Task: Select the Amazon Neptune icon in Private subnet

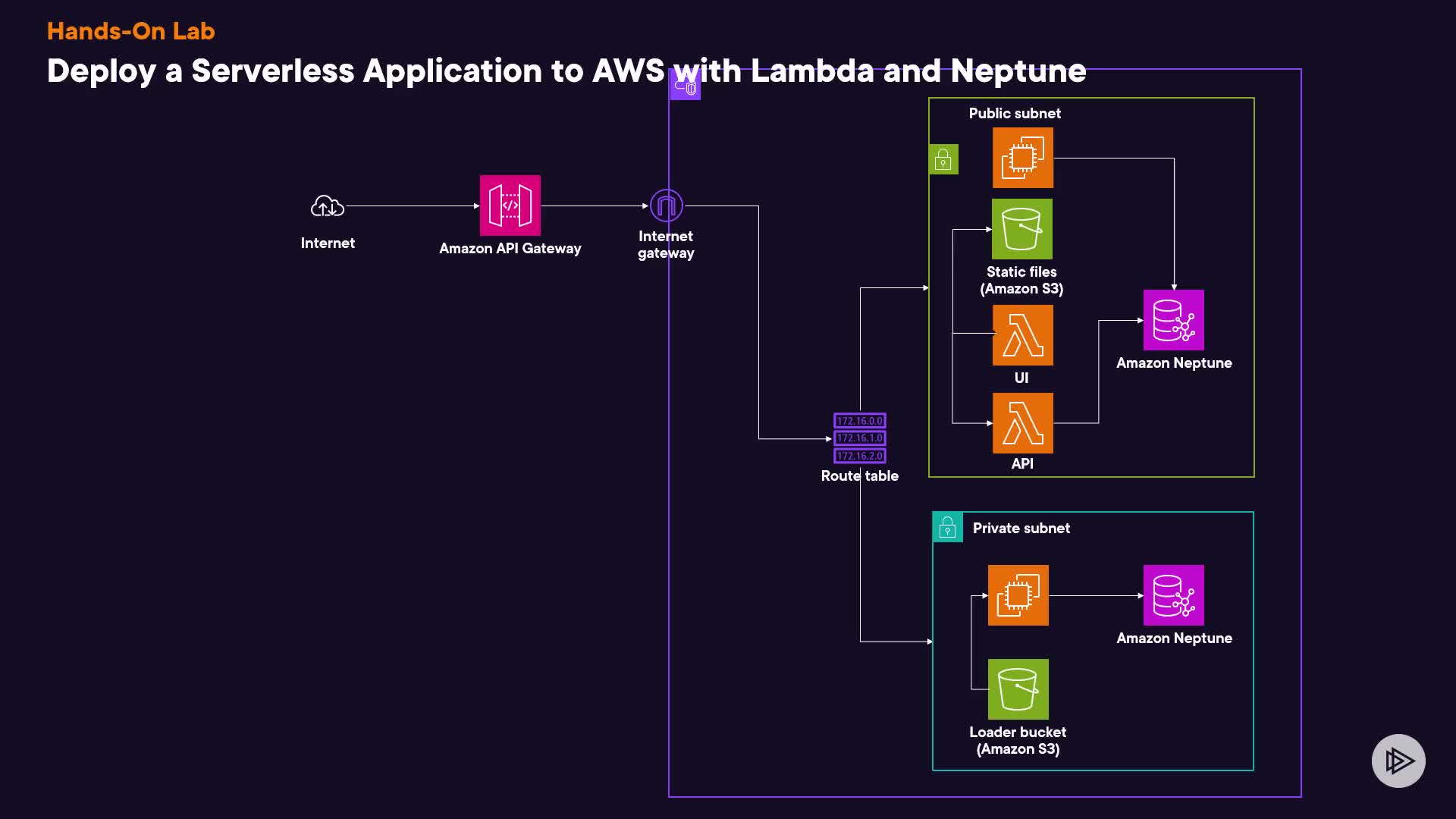Action: tap(1173, 595)
